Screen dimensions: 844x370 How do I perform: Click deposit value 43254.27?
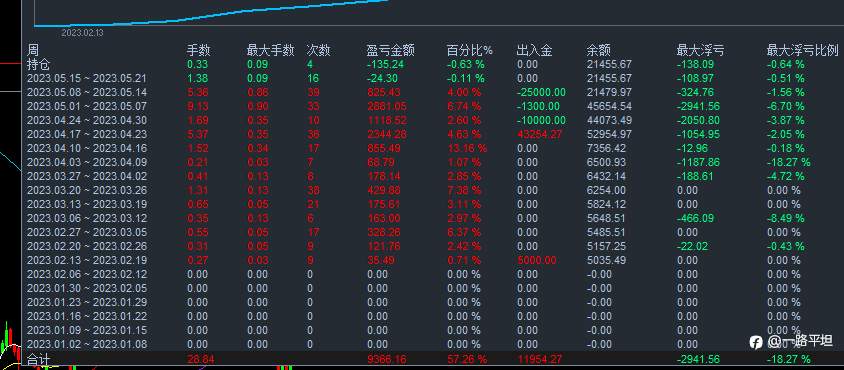(539, 135)
